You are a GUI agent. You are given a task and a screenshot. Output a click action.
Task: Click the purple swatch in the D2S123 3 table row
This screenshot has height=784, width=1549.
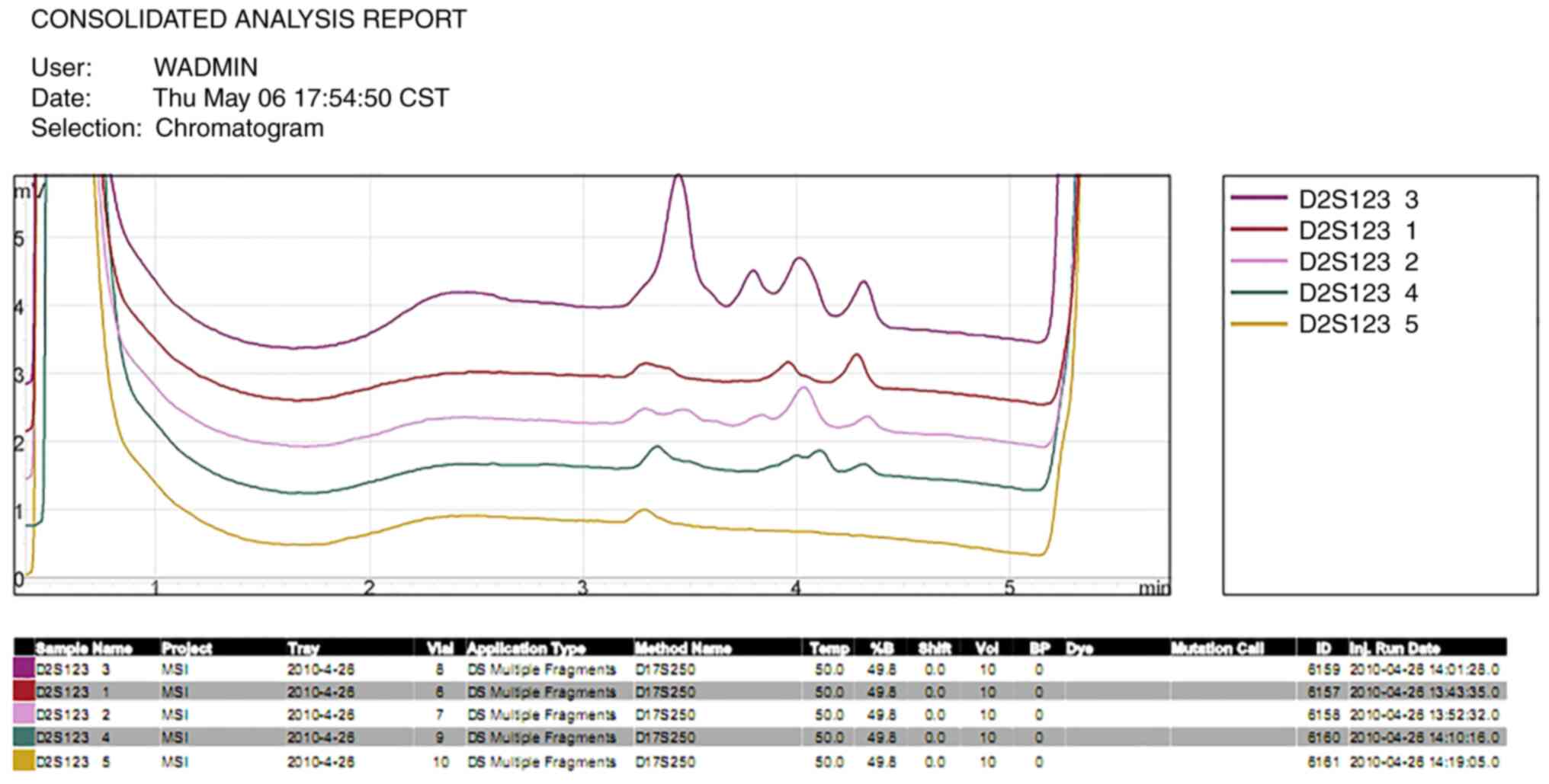pos(24,669)
